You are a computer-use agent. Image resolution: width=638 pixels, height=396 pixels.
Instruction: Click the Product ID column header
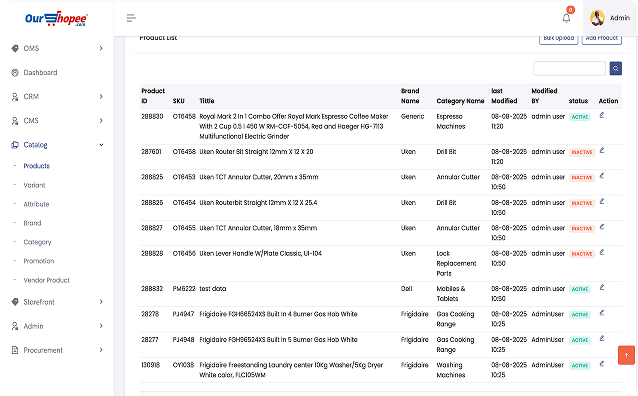(153, 96)
